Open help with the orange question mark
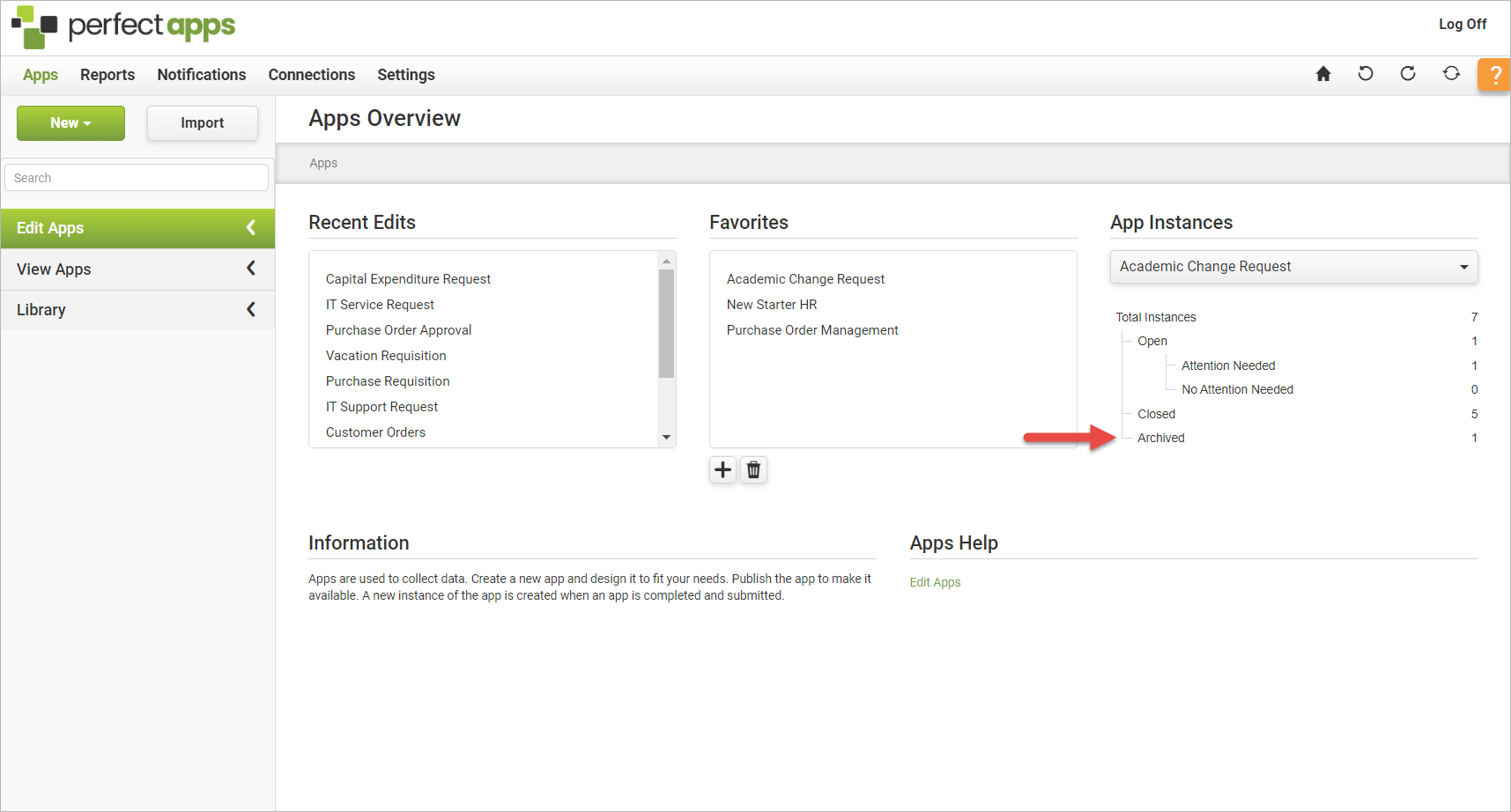Viewport: 1511px width, 812px height. click(x=1494, y=75)
